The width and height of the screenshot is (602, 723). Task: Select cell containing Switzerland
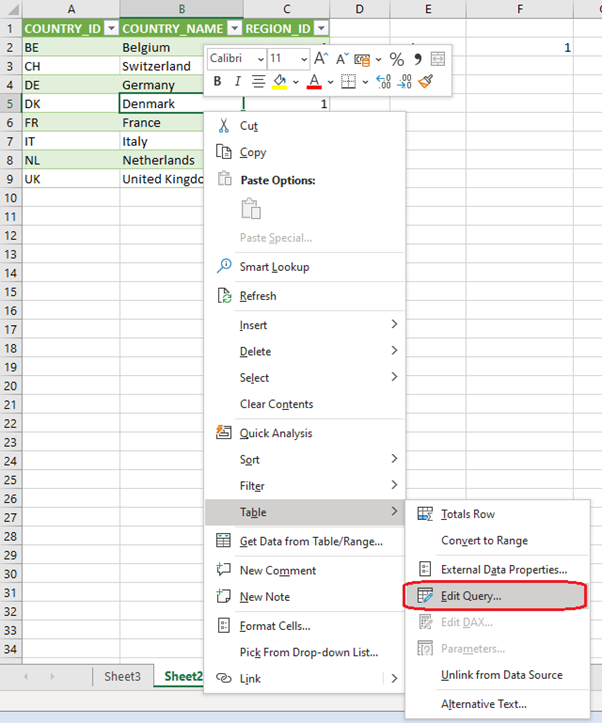(160, 66)
